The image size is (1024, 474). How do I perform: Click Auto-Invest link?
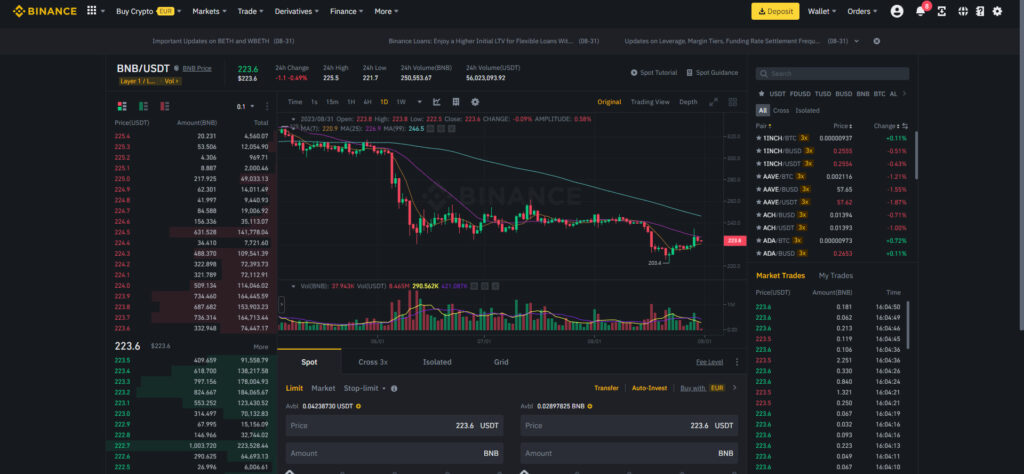coord(649,388)
